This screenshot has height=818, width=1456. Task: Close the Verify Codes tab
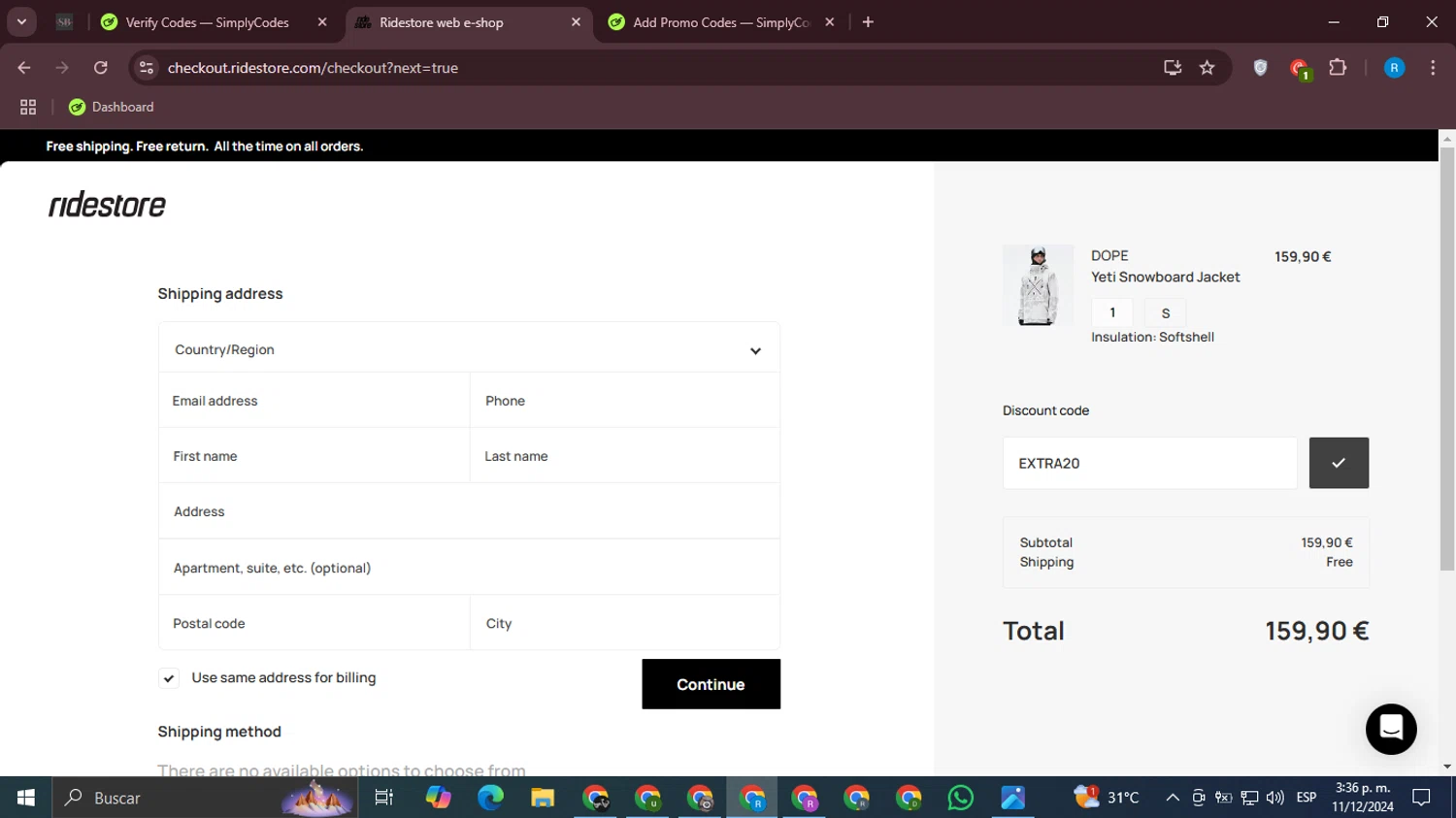(x=322, y=22)
